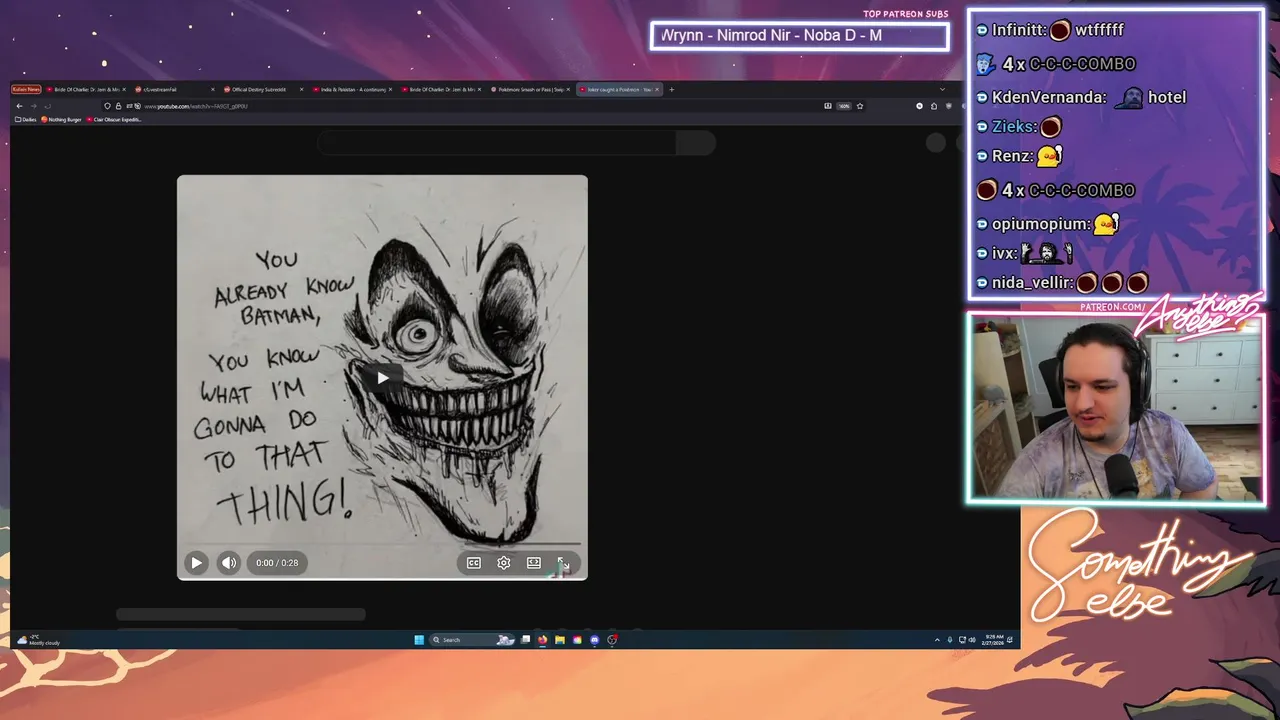
Task: Click the browser forward arrow
Action: (33, 106)
